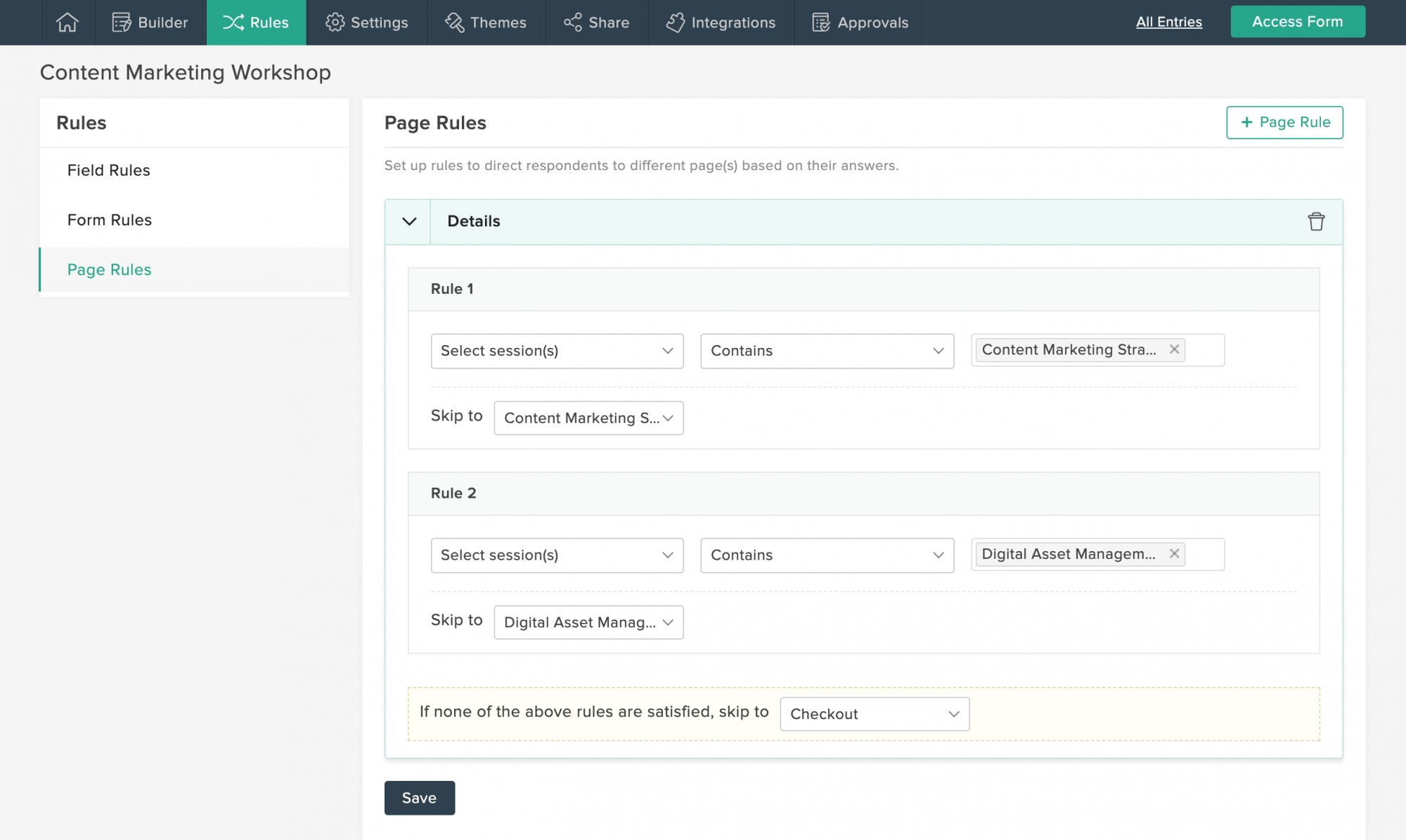Save the page rules
The width and height of the screenshot is (1406, 840).
(419, 797)
